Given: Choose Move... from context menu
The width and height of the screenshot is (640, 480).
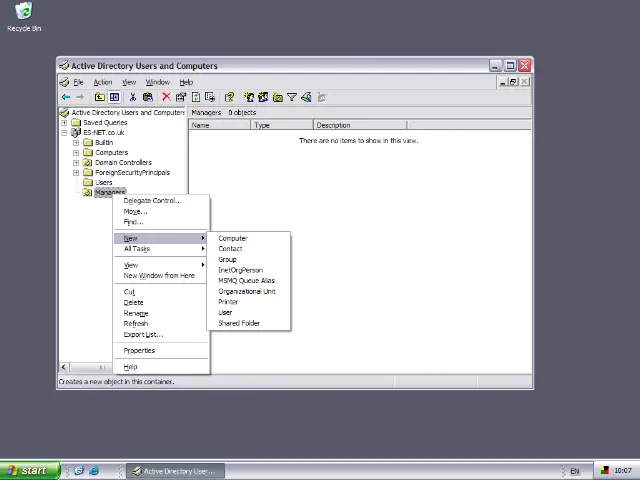Looking at the screenshot, I should [x=161, y=211].
